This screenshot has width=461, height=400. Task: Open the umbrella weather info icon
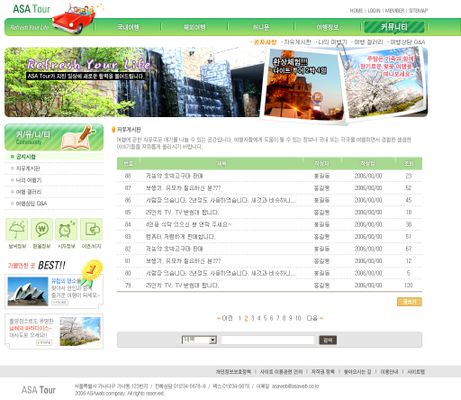[17, 229]
